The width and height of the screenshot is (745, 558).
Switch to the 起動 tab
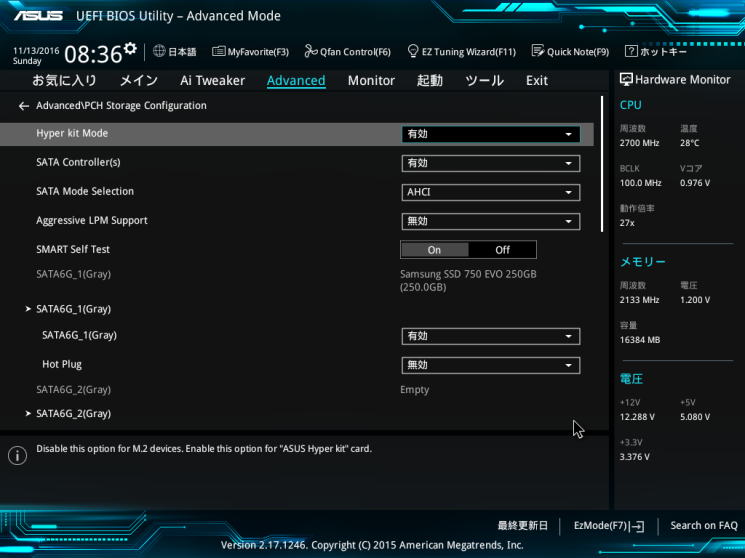[x=430, y=80]
